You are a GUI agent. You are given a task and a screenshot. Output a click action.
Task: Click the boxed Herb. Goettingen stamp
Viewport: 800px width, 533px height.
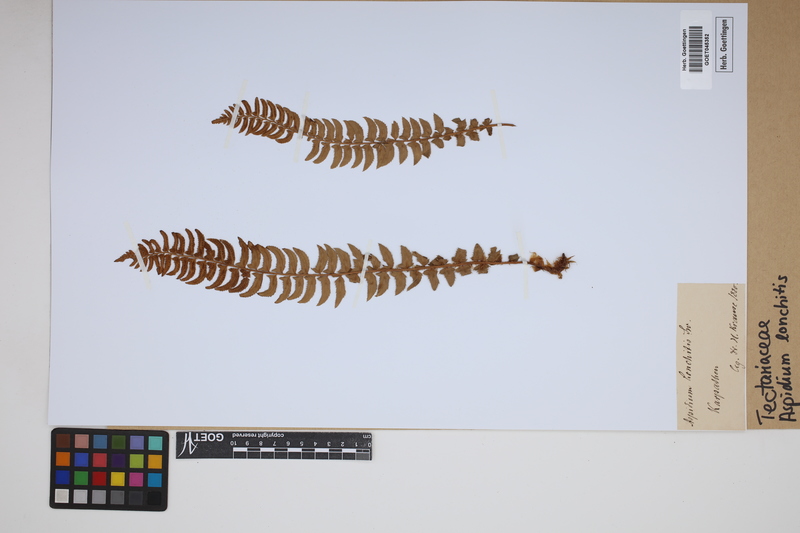(724, 44)
